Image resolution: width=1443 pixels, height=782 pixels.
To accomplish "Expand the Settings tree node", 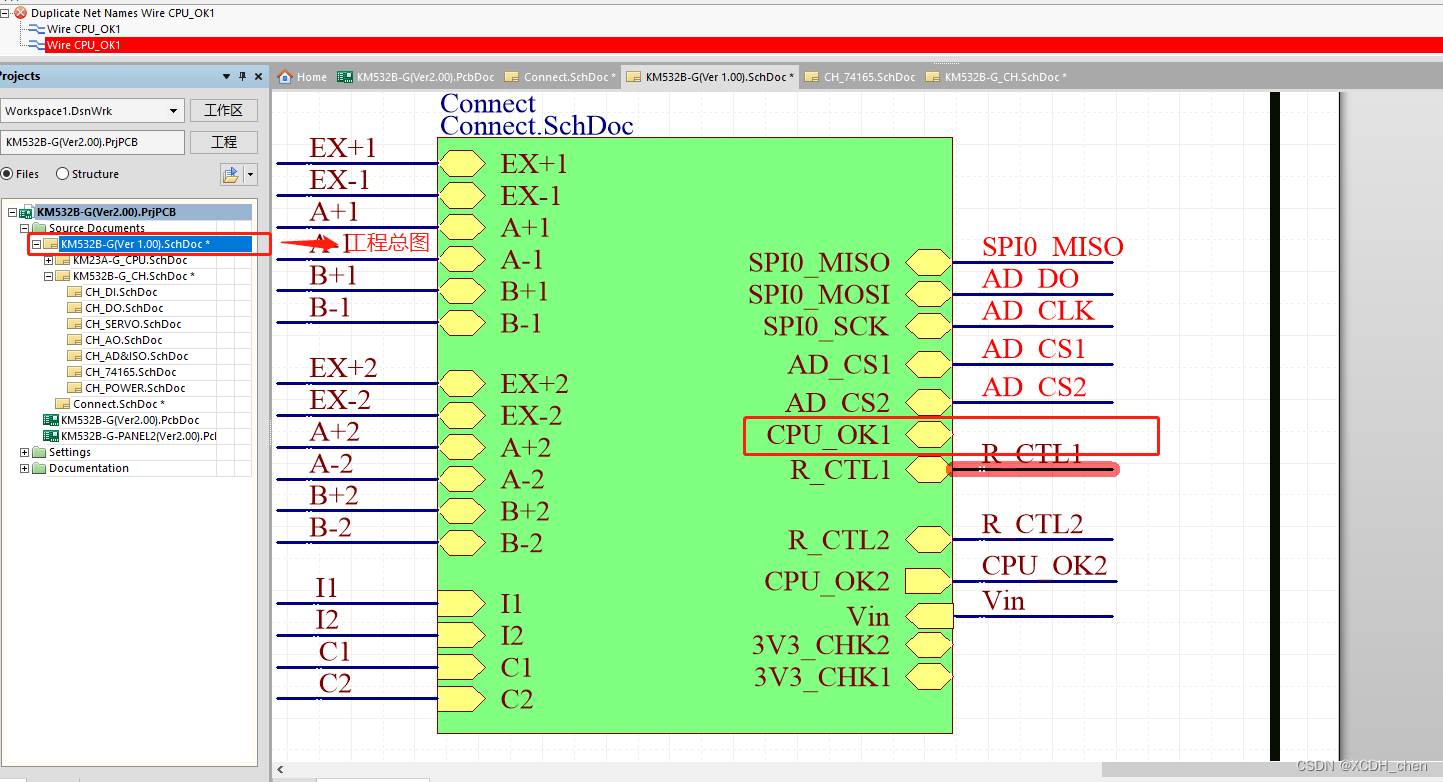I will tap(24, 452).
